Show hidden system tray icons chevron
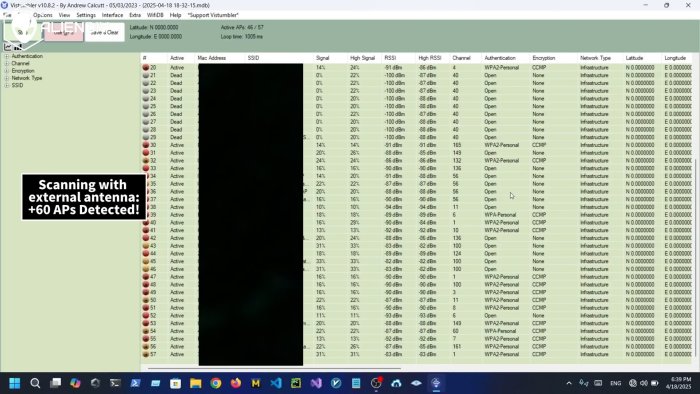 point(569,383)
